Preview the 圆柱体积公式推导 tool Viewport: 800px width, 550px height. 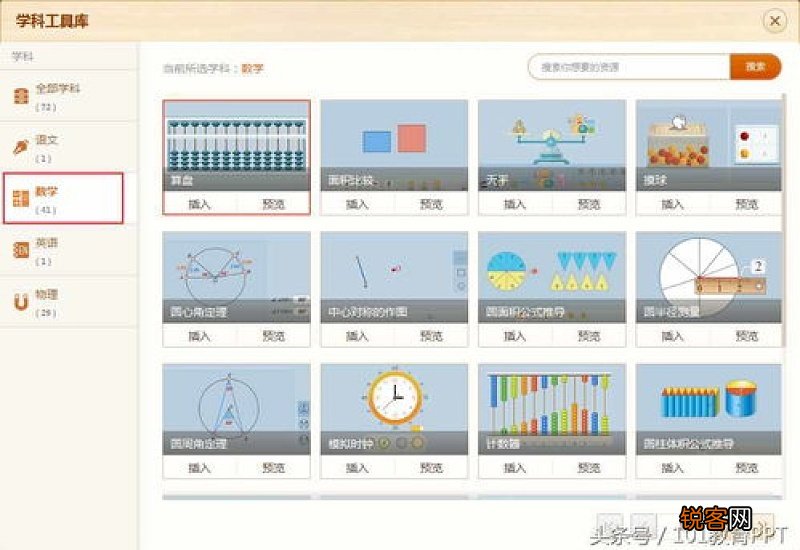click(x=746, y=467)
